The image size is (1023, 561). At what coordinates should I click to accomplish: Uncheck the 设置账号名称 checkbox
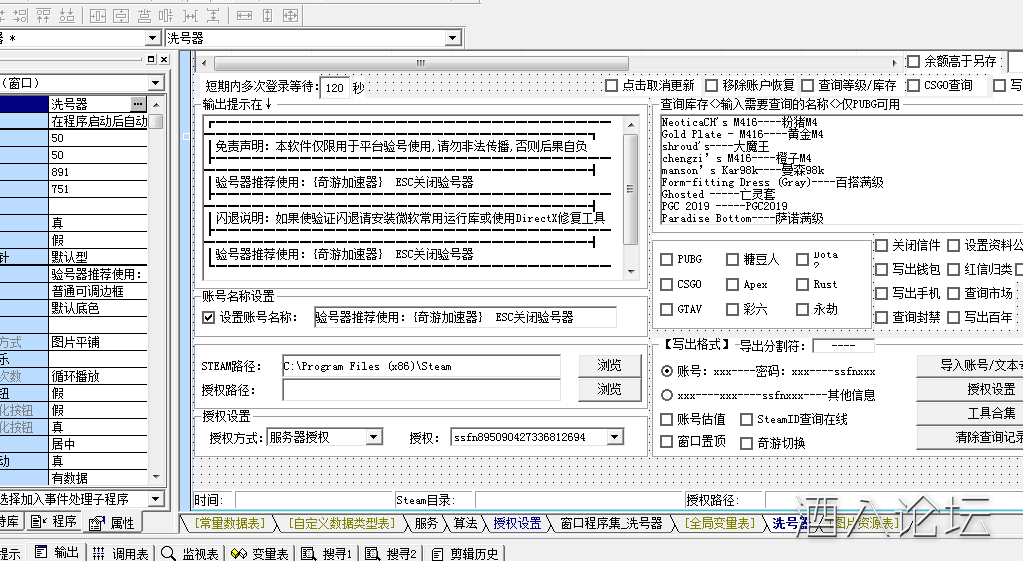coord(208,318)
